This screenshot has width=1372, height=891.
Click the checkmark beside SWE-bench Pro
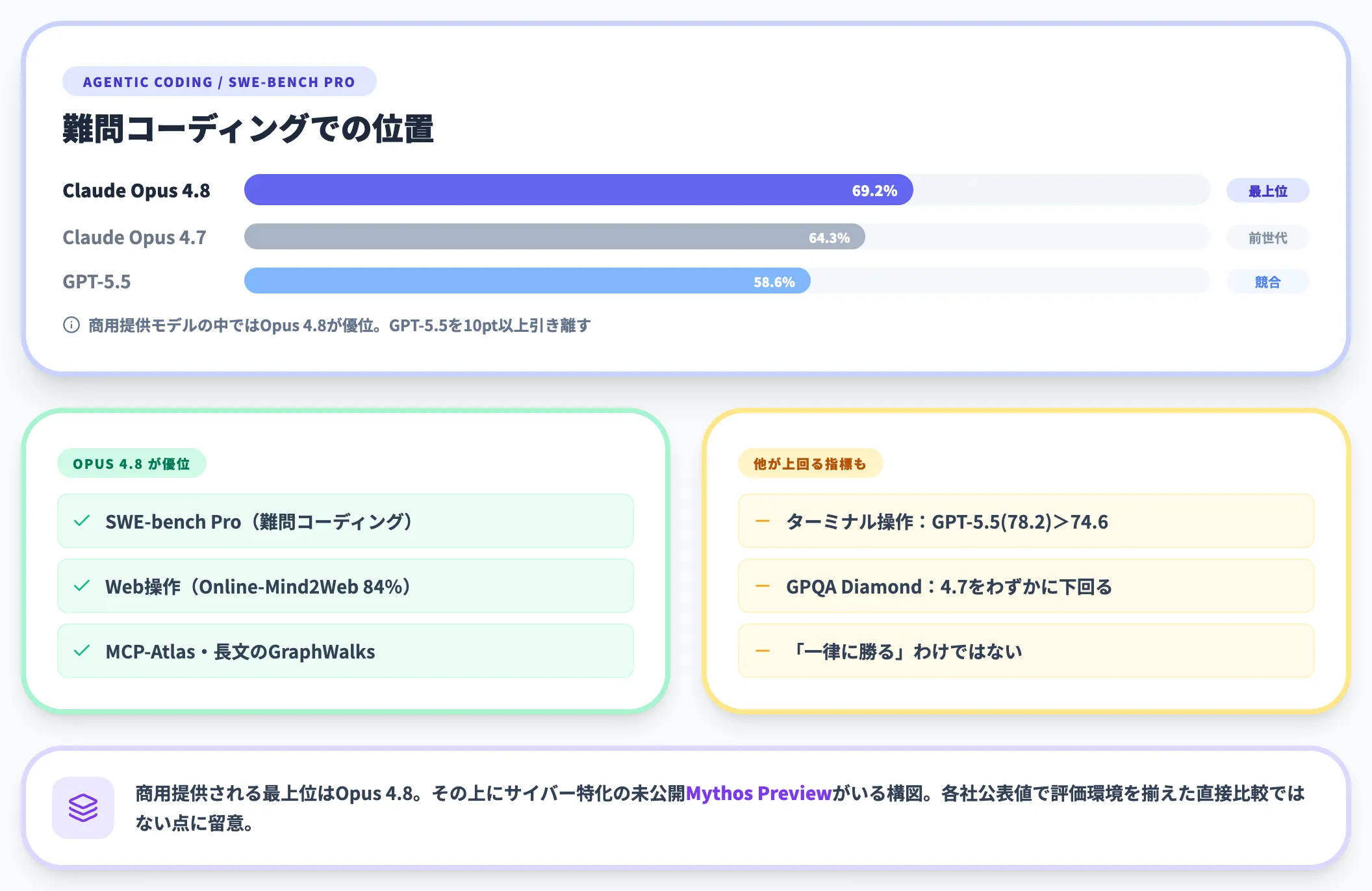(x=82, y=521)
